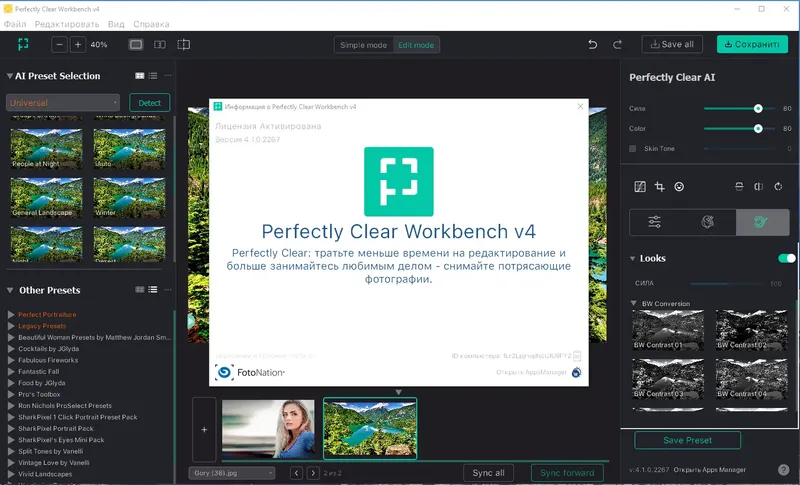
Task: Select before/after divider view icon
Action: coord(184,44)
